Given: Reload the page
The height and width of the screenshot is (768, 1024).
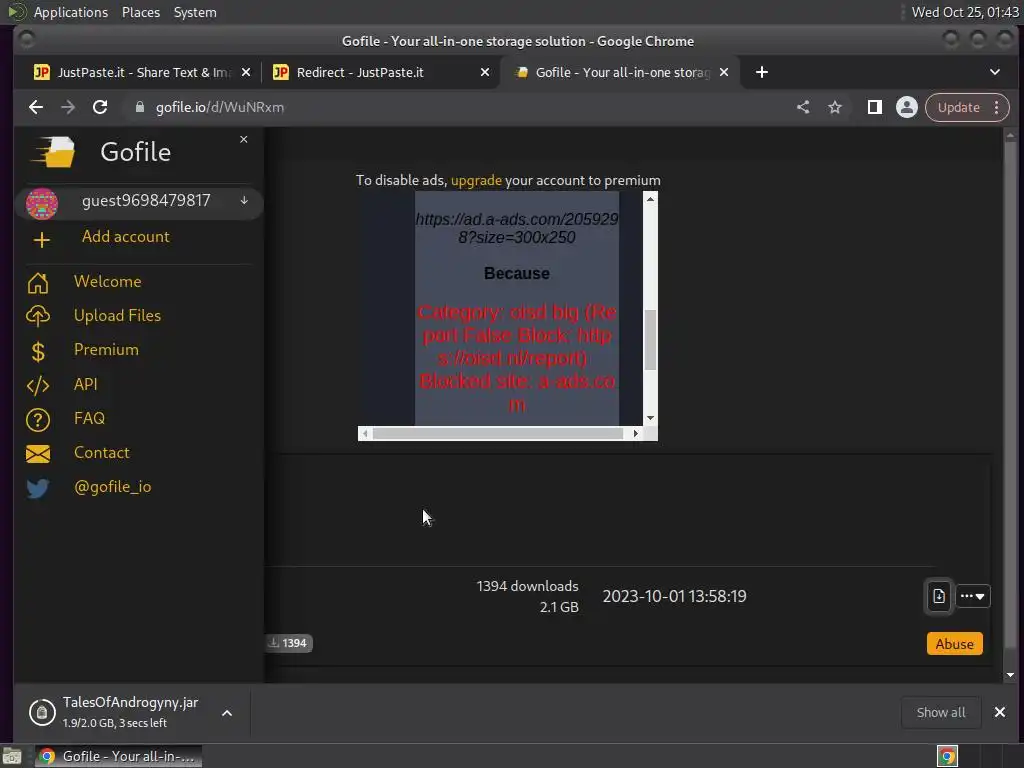Looking at the screenshot, I should click(100, 107).
